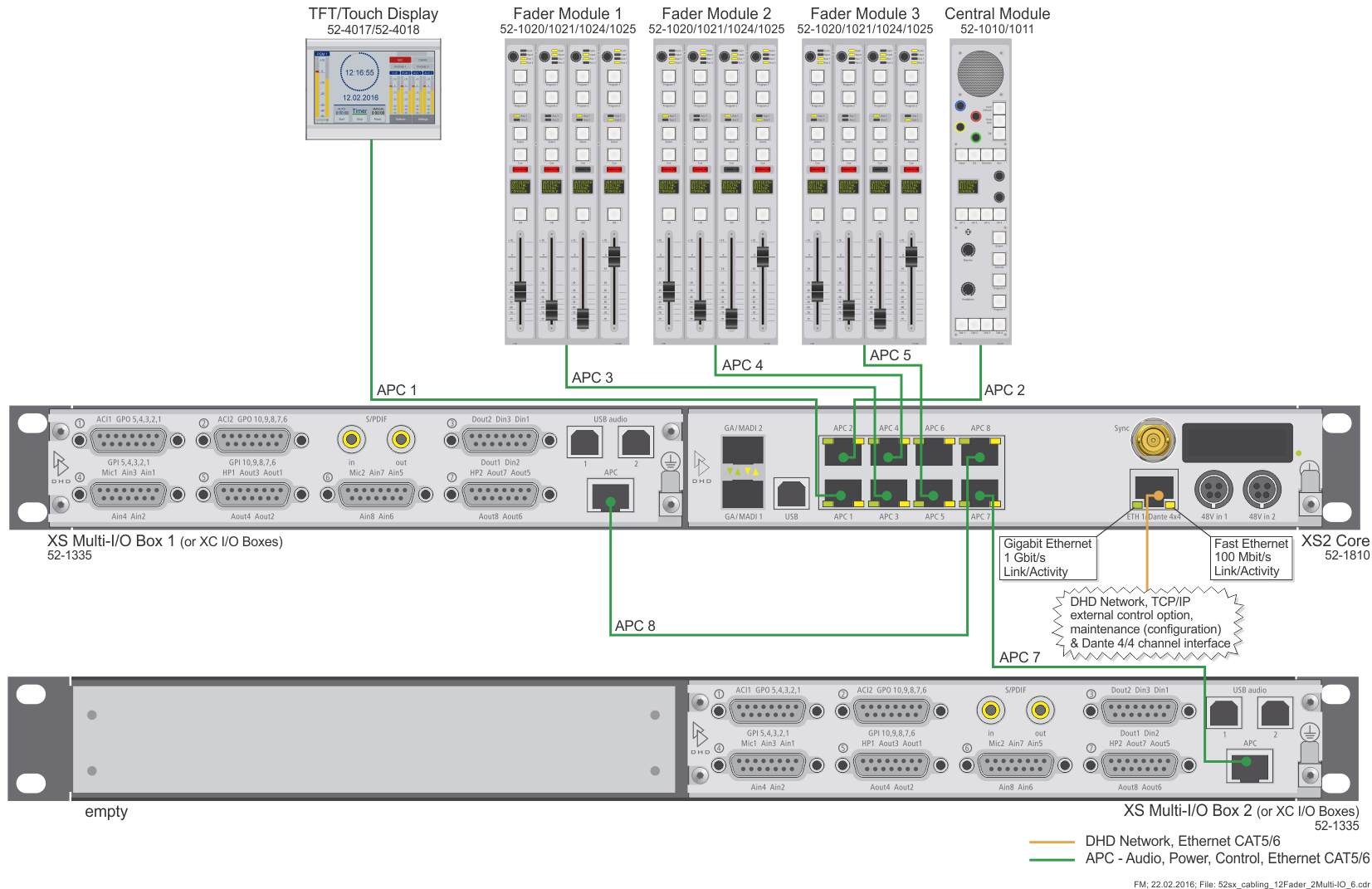This screenshot has width=1372, height=889.
Task: Click USB audio port 2 on Box 1
Action: pos(637,442)
